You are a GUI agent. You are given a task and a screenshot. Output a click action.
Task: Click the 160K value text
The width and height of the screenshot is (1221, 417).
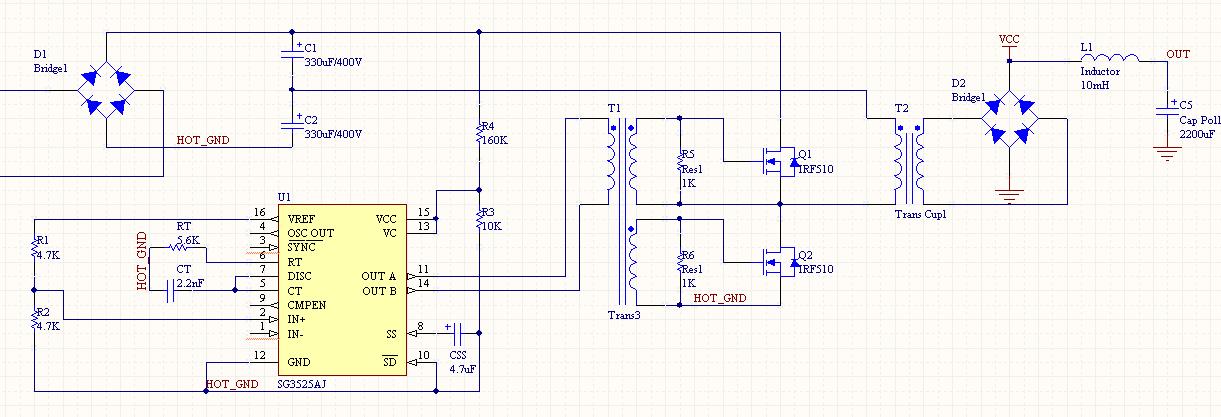[493, 140]
